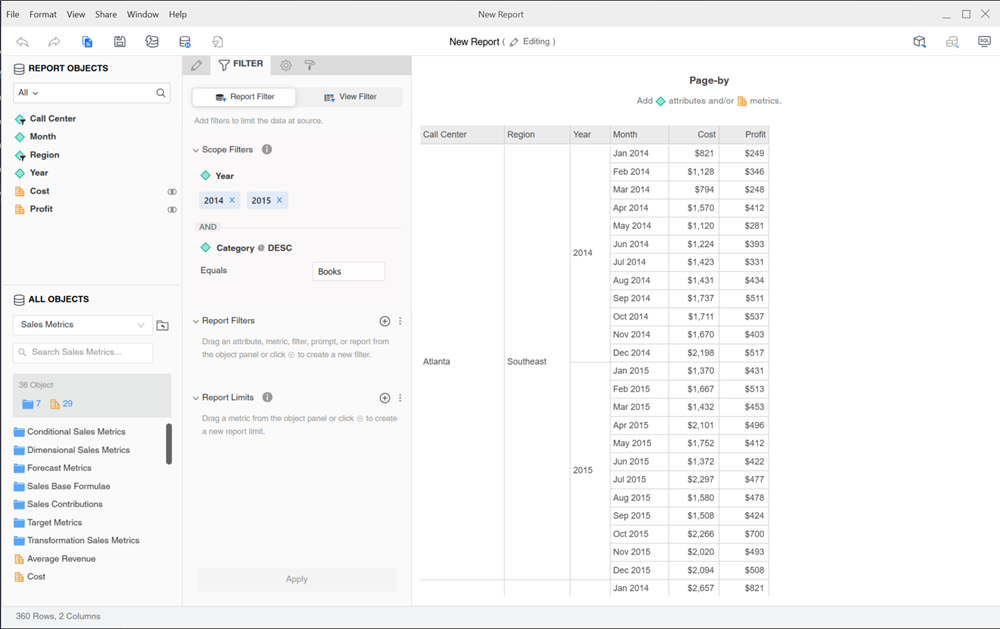Click the Undo arrow in the toolbar
Screen dimensions: 1000x629
22,42
